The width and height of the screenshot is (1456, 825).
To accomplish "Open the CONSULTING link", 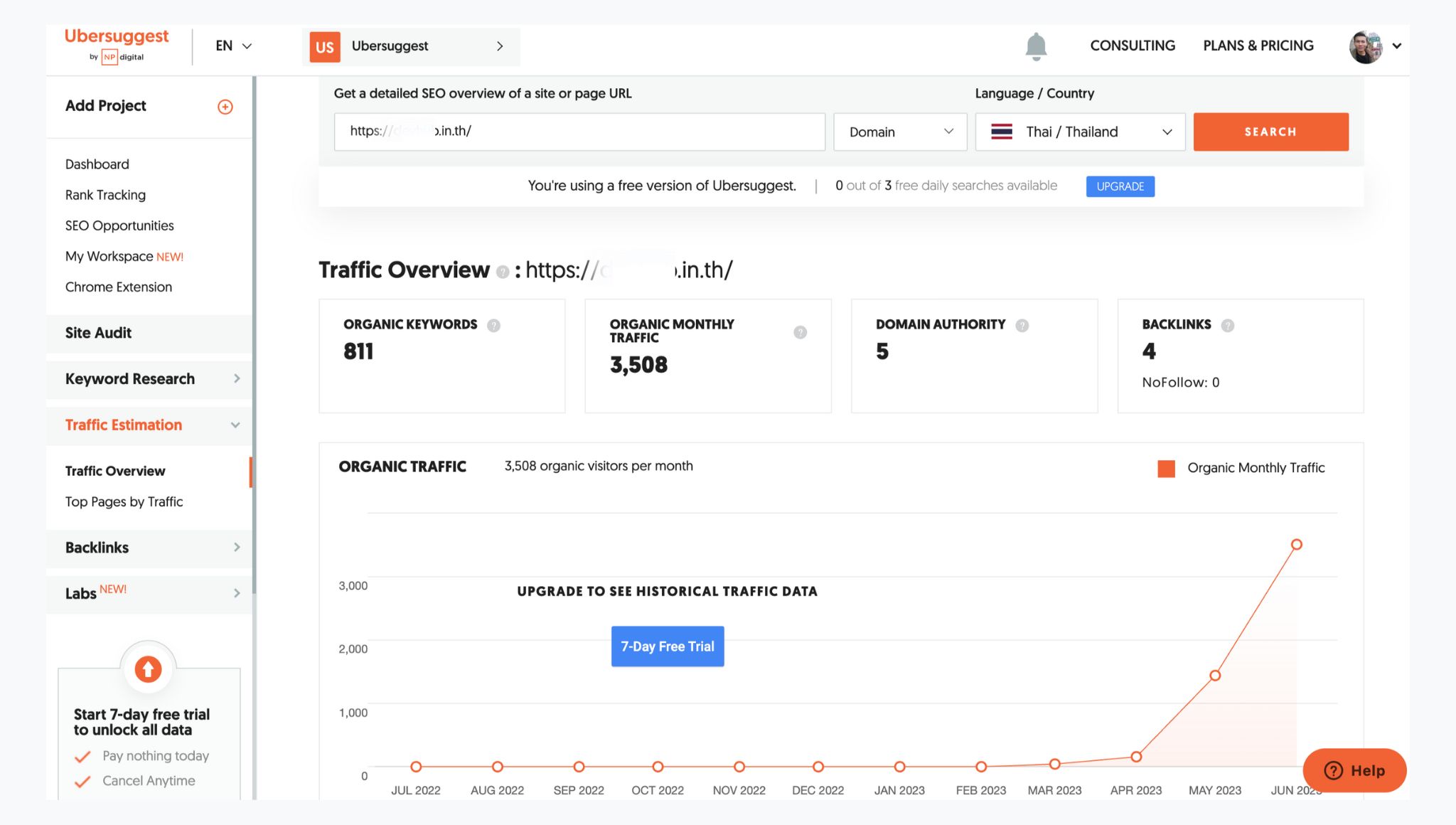I will pyautogui.click(x=1133, y=46).
